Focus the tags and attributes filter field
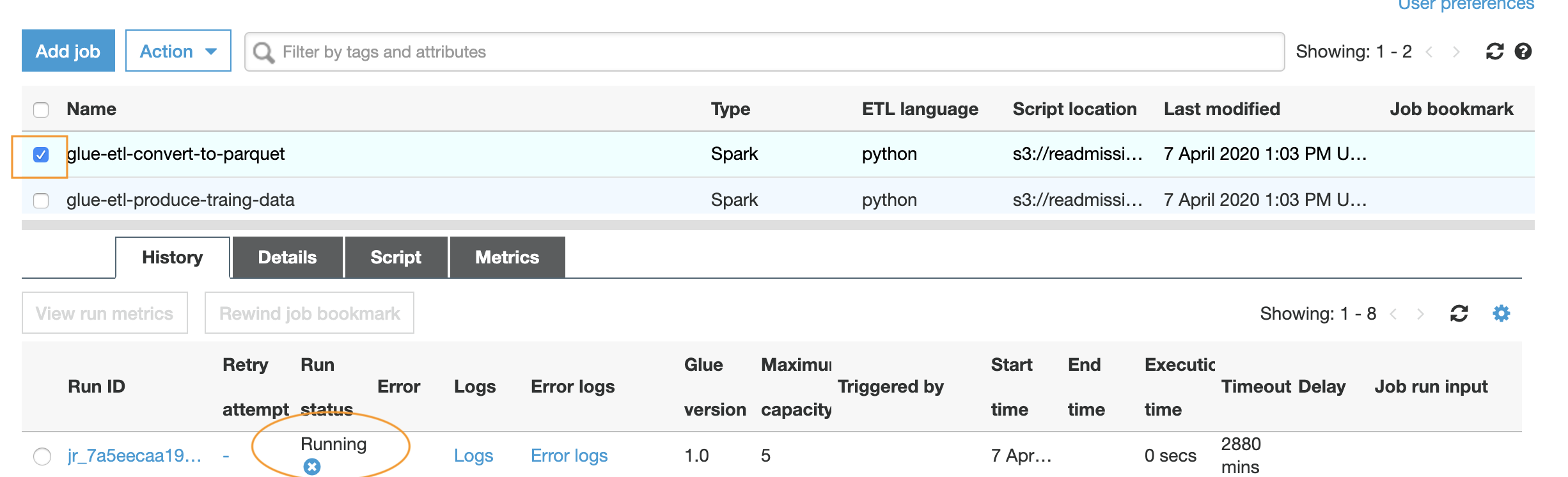 tap(764, 52)
